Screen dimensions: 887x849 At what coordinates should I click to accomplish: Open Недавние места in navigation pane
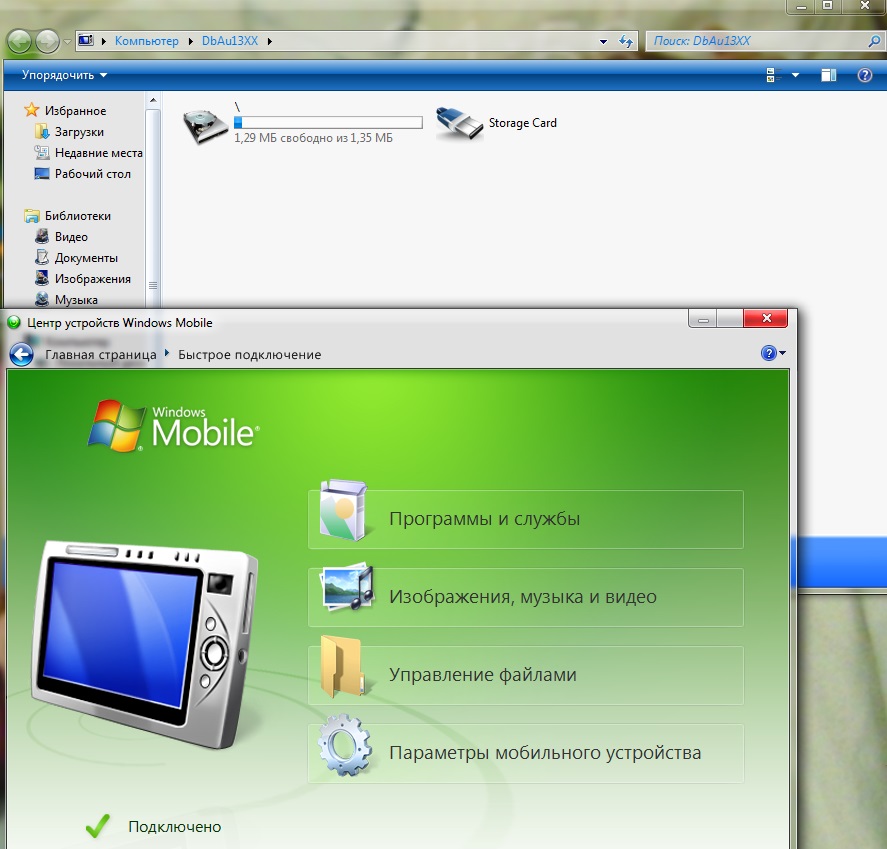click(98, 153)
